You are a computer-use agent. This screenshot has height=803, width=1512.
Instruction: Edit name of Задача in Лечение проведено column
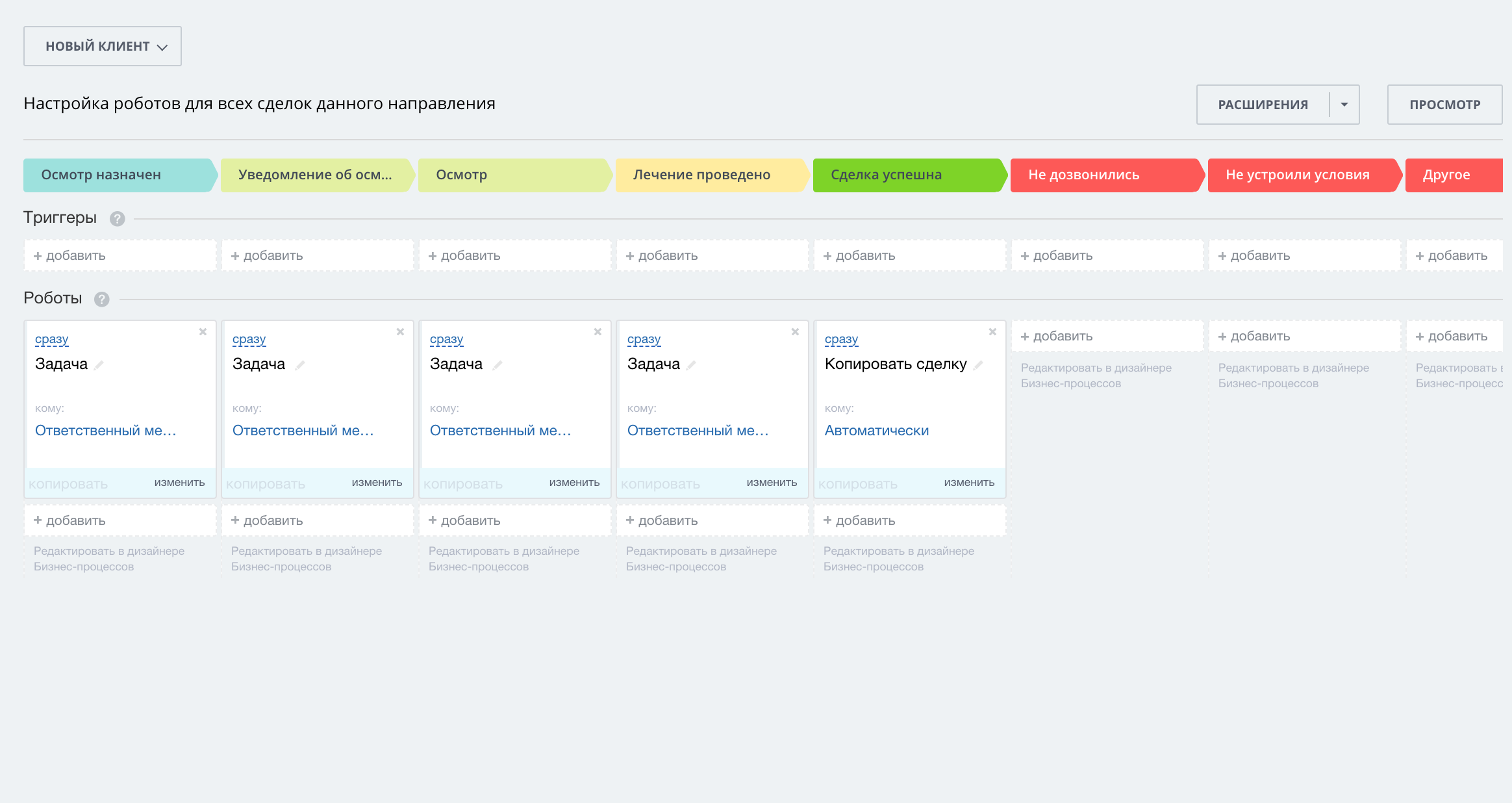pos(692,365)
